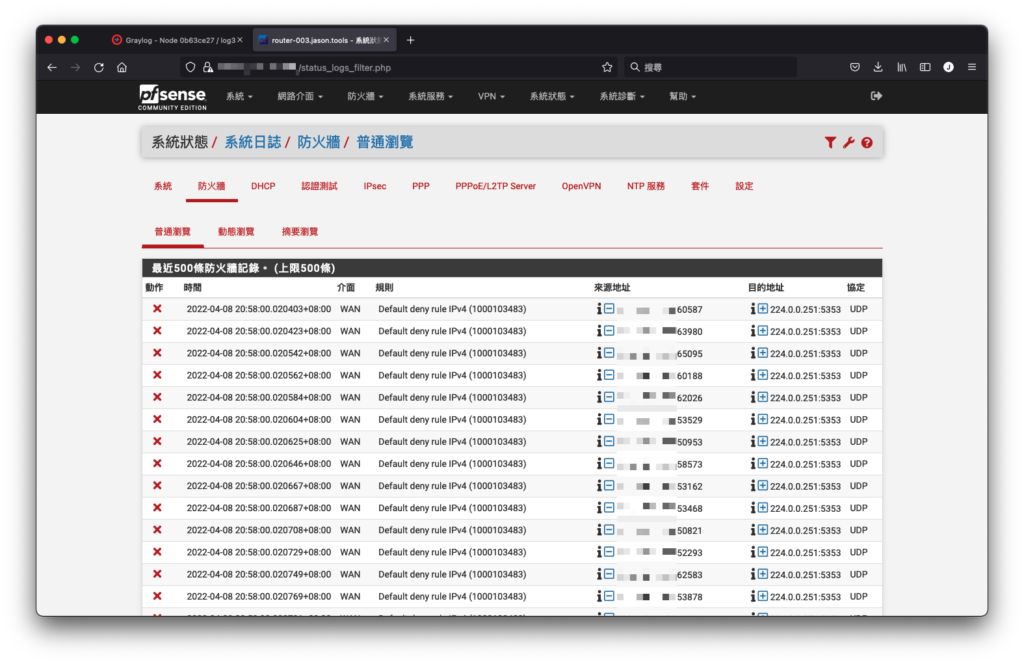
Task: Block source address of port 62026 row
Action: pyautogui.click(x=609, y=397)
